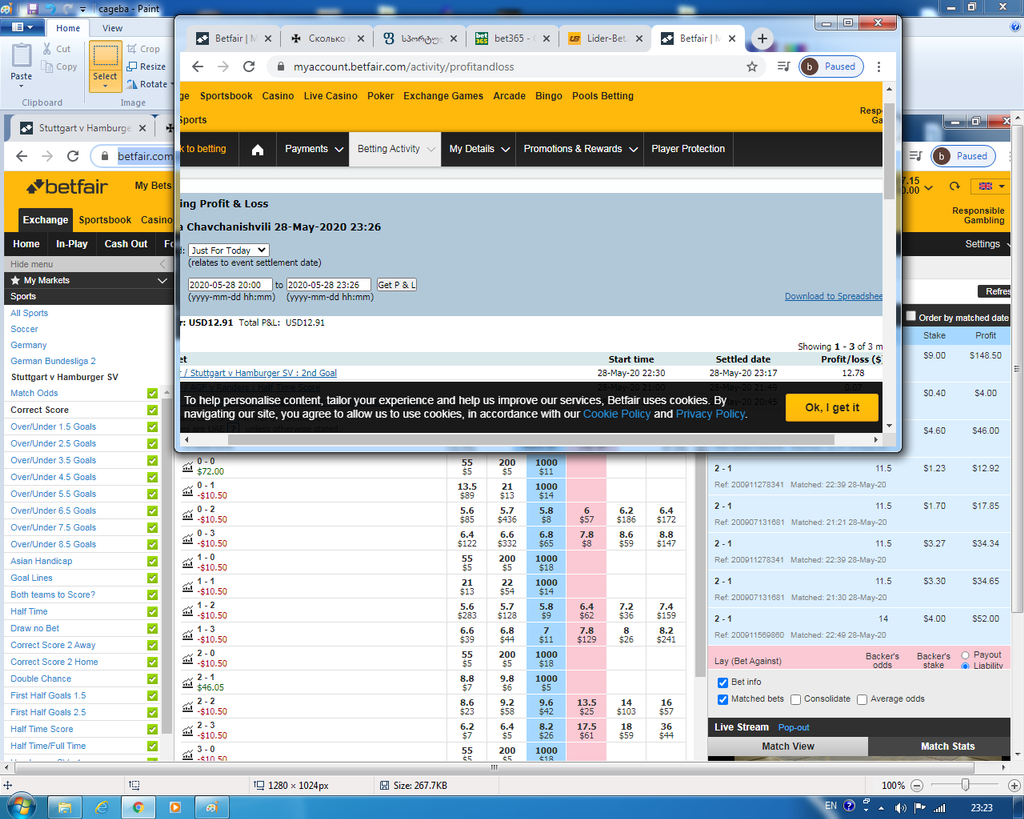Zoom in with Paint's plus button

coord(1014,786)
